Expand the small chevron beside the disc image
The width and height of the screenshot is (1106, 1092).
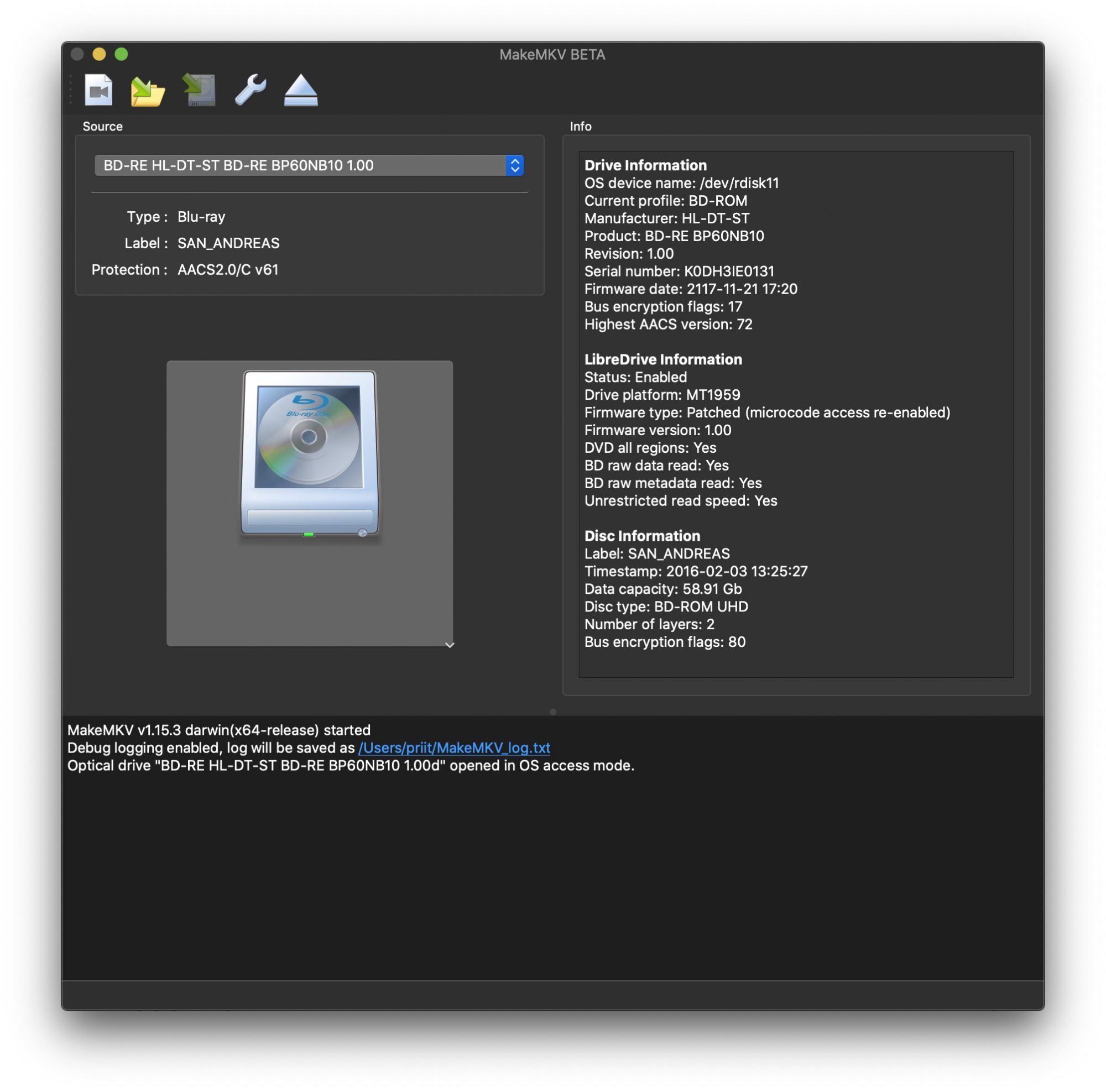coord(450,645)
